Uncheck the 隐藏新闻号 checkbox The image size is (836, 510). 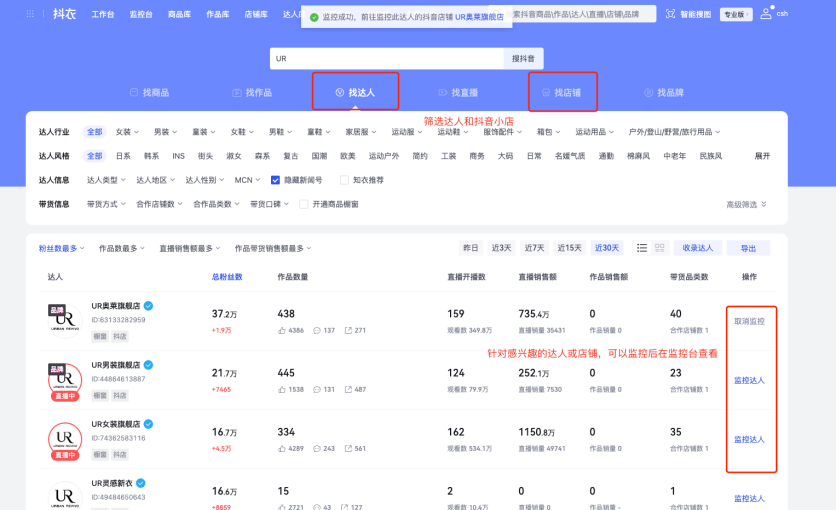coord(275,180)
